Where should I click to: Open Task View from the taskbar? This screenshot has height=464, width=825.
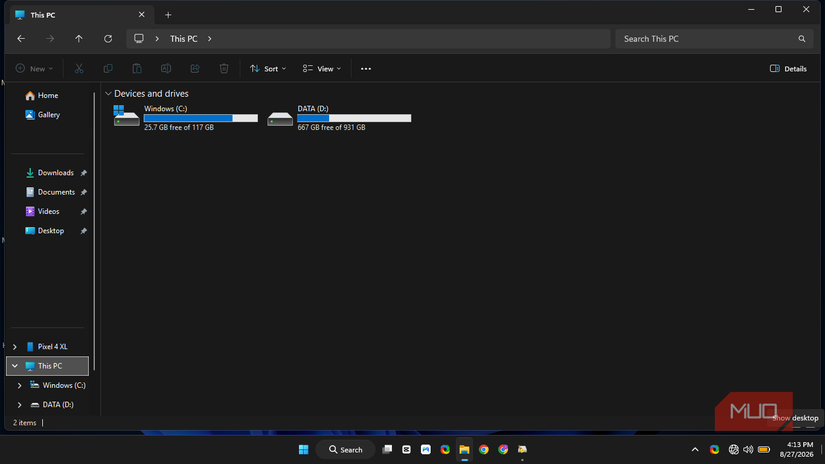click(x=387, y=449)
